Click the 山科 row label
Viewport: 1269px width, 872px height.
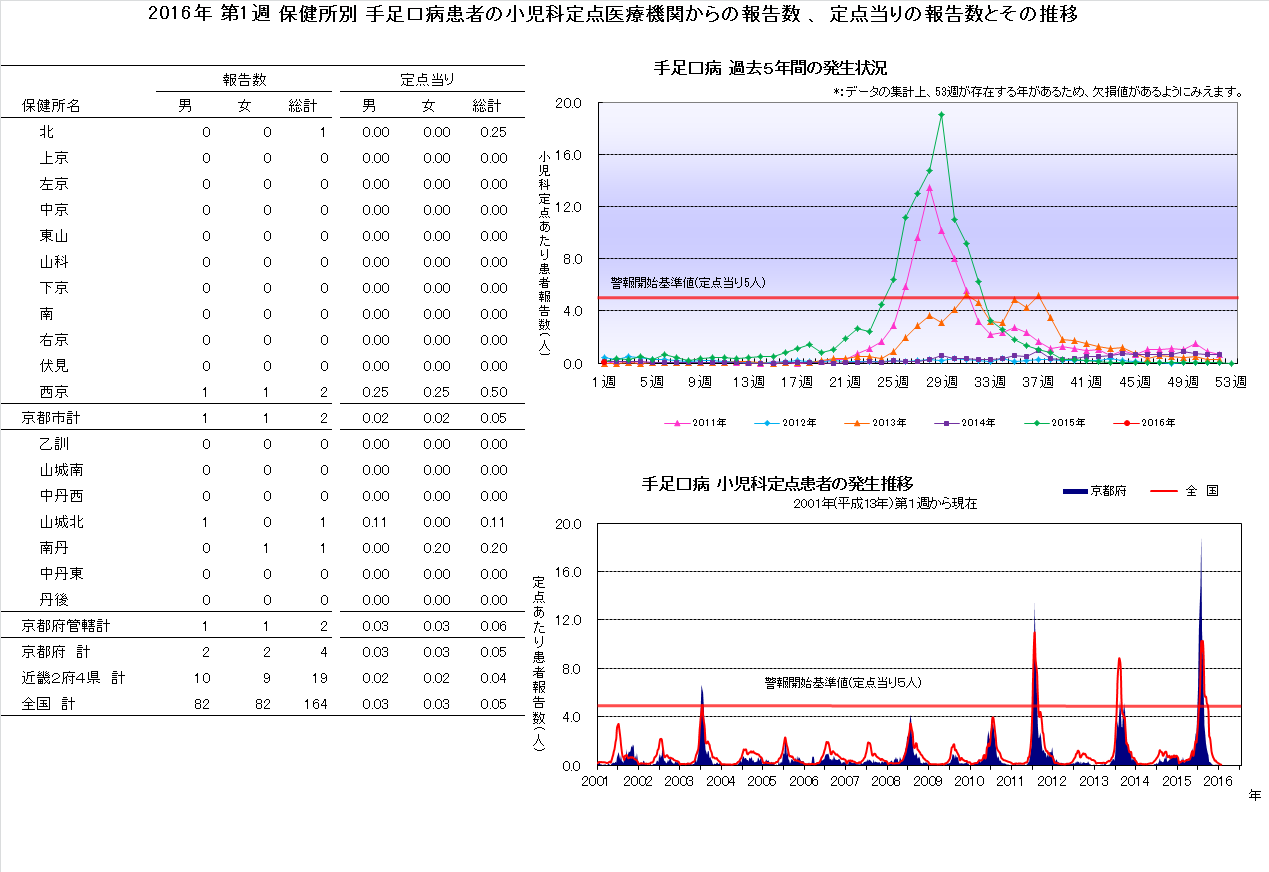coord(54,262)
